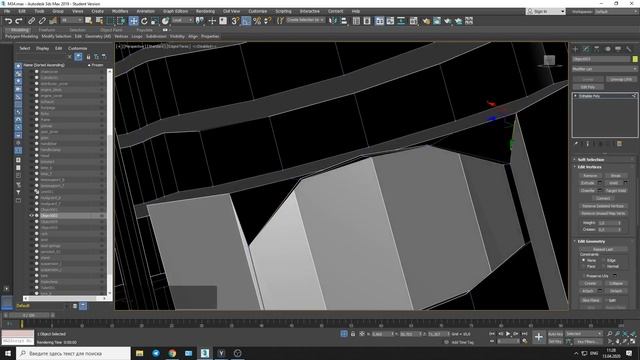Undo the last action
The height and width of the screenshot is (360, 640).
point(8,21)
